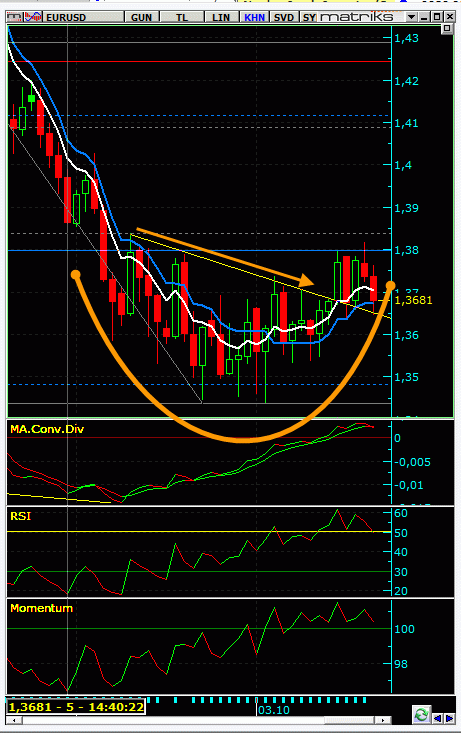Open the chart wave icon next to EURUSD
The width and height of the screenshot is (461, 733).
point(33,17)
